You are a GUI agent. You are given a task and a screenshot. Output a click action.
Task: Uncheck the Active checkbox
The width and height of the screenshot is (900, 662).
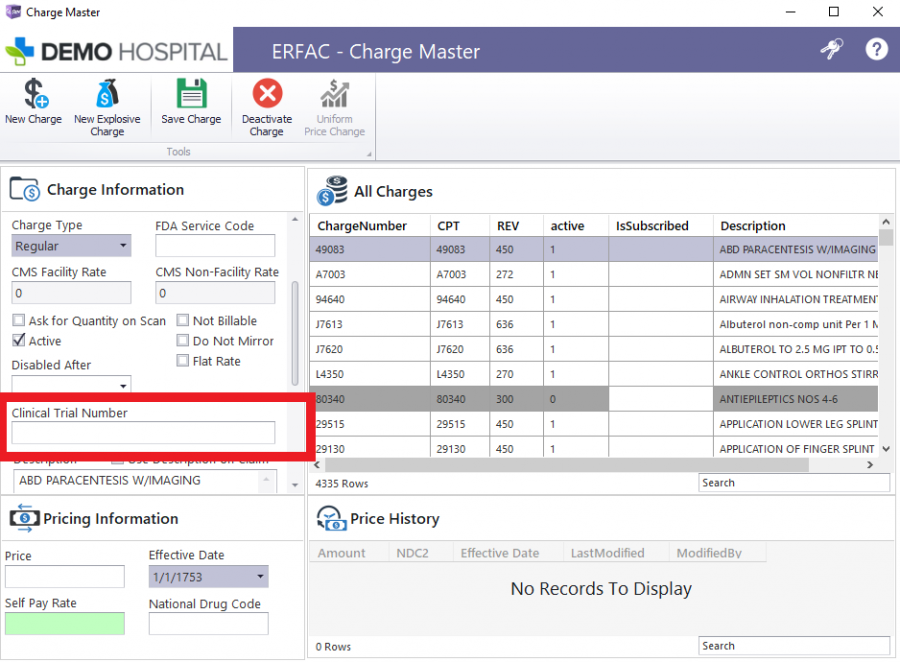tap(19, 340)
